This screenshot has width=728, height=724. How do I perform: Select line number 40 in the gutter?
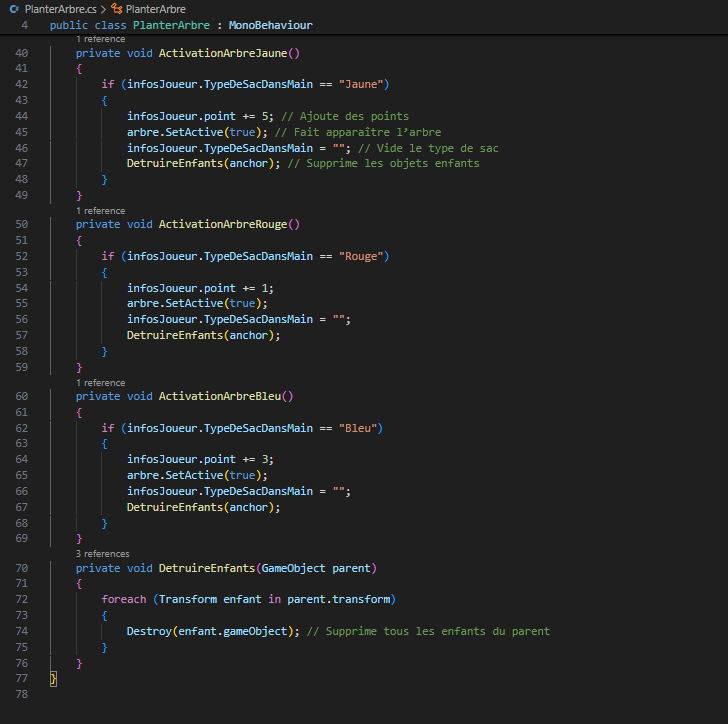click(22, 53)
